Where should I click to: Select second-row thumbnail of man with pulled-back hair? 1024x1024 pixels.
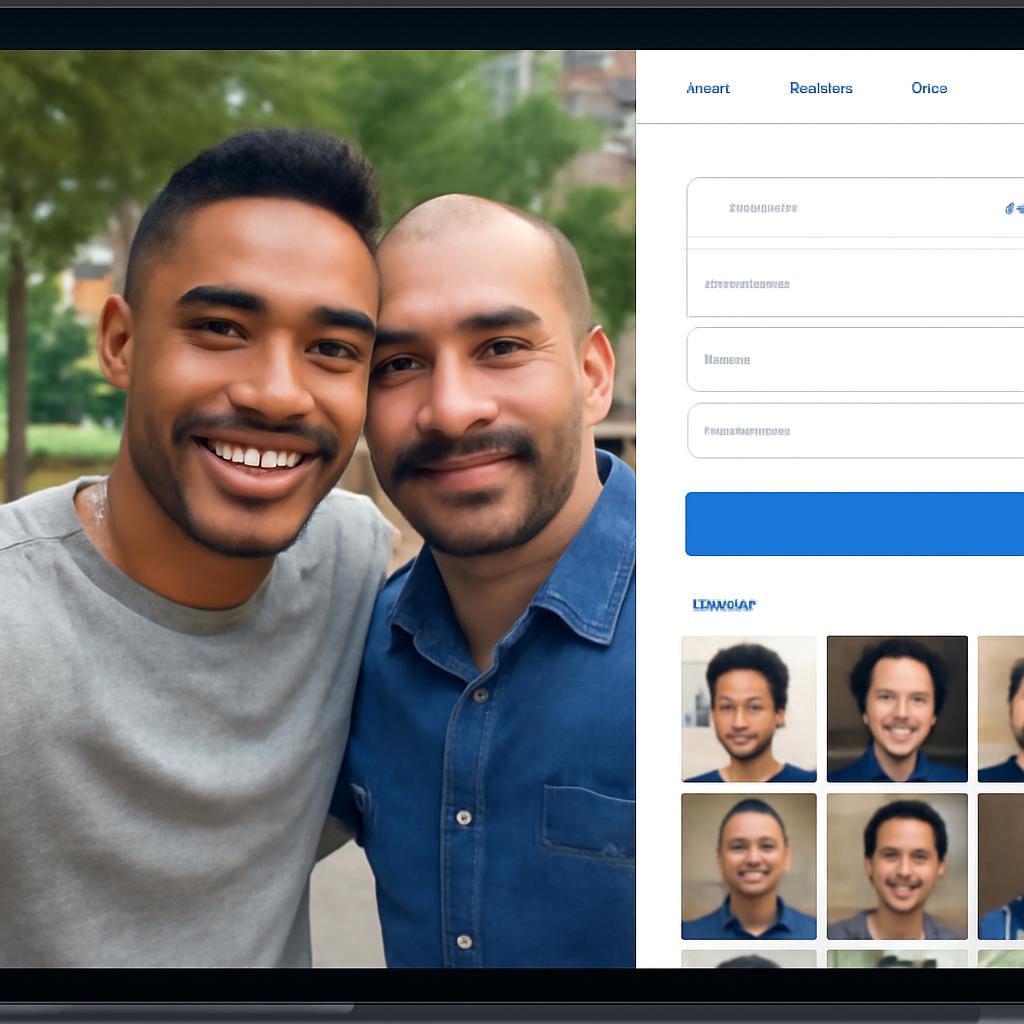(748, 866)
